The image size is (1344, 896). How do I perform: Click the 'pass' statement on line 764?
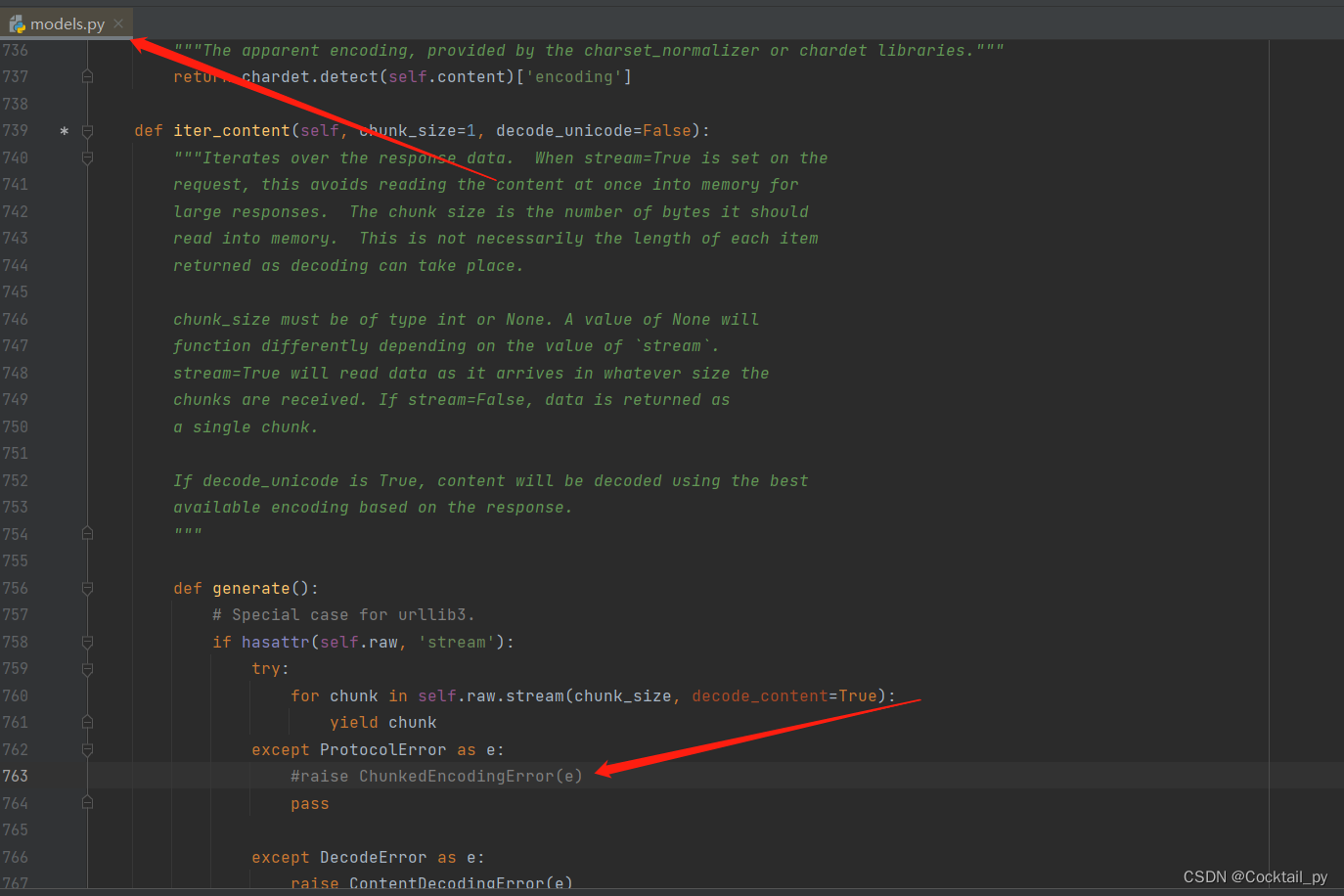[x=310, y=804]
